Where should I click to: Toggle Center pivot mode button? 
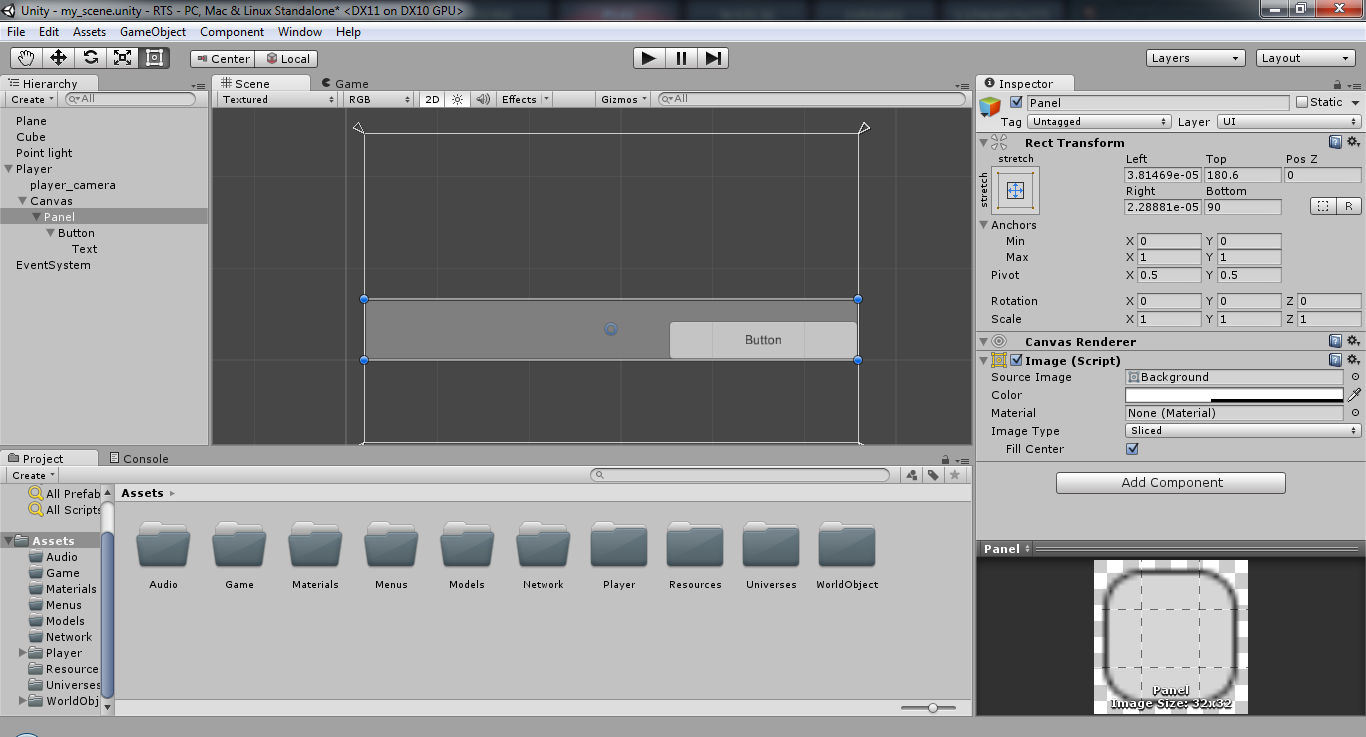tap(222, 59)
